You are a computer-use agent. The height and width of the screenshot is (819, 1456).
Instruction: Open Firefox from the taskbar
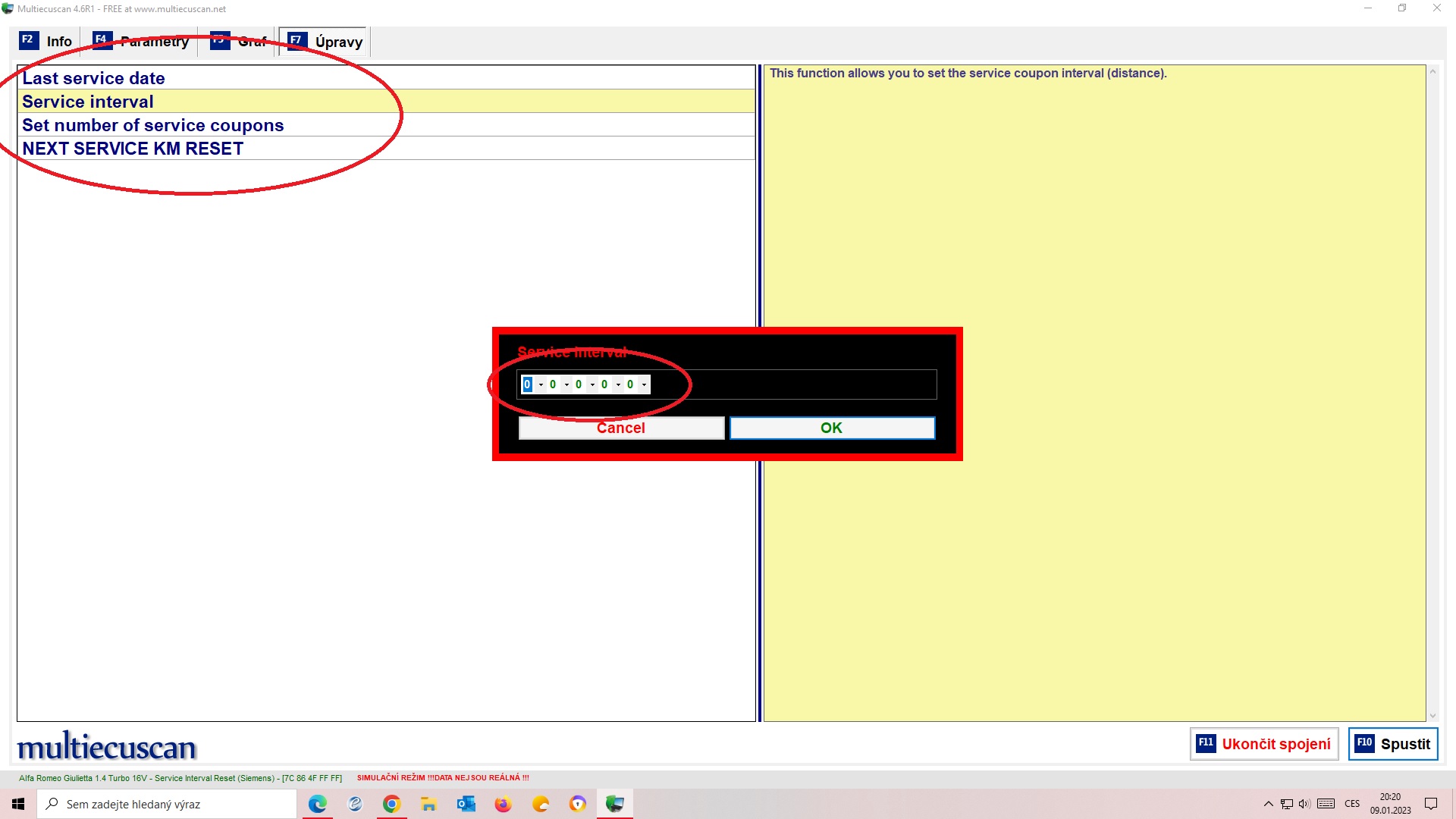click(503, 804)
